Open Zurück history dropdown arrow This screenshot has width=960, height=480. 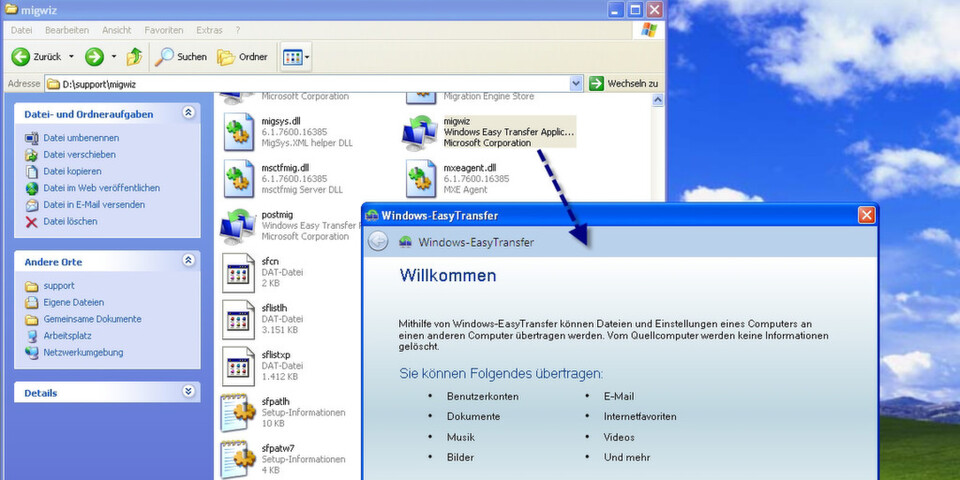pos(71,57)
